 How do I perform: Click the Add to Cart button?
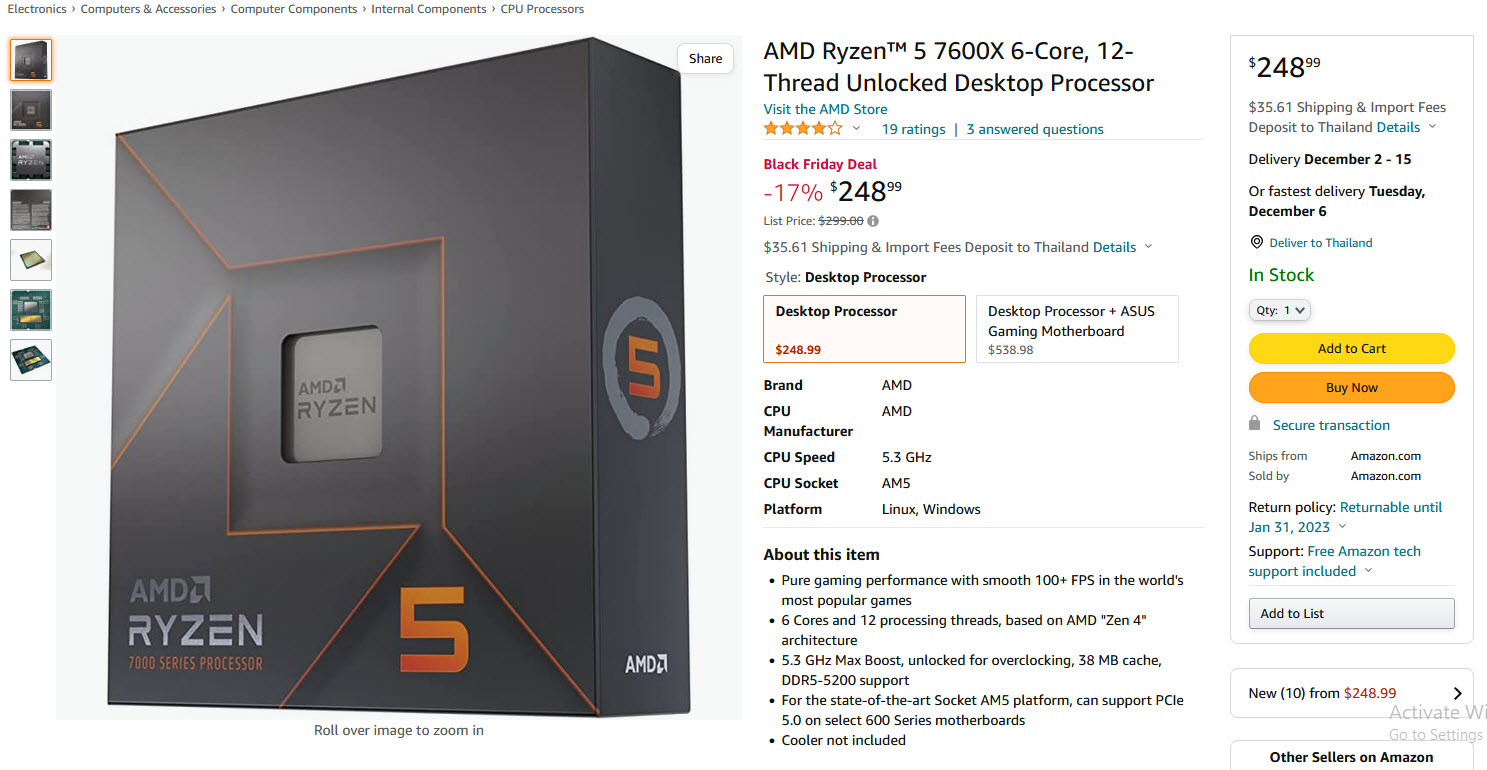pyautogui.click(x=1351, y=348)
